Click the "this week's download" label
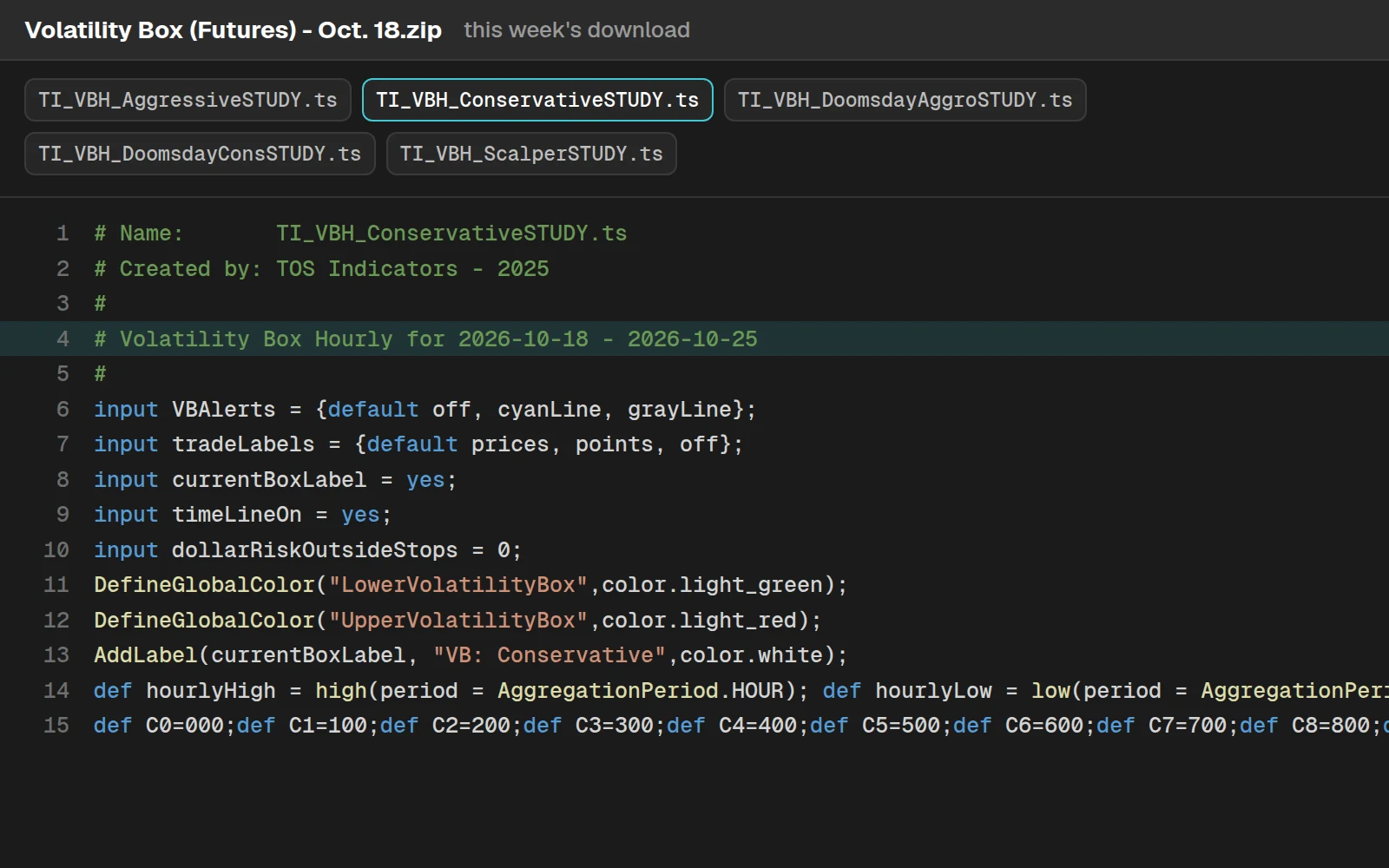Image resolution: width=1389 pixels, height=868 pixels. pos(576,30)
